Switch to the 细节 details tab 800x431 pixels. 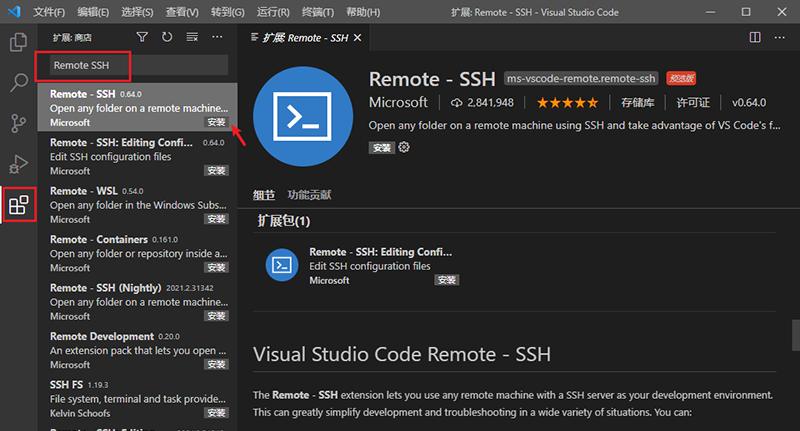264,195
